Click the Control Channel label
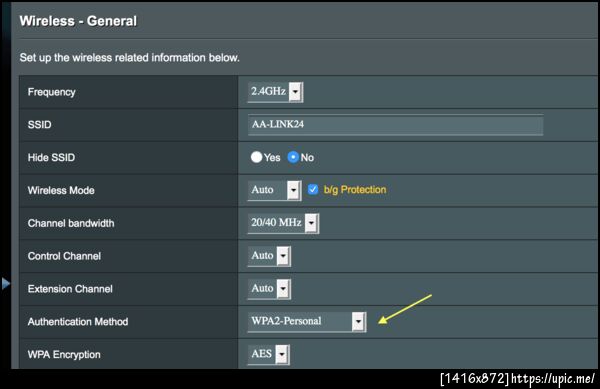 [x=64, y=256]
